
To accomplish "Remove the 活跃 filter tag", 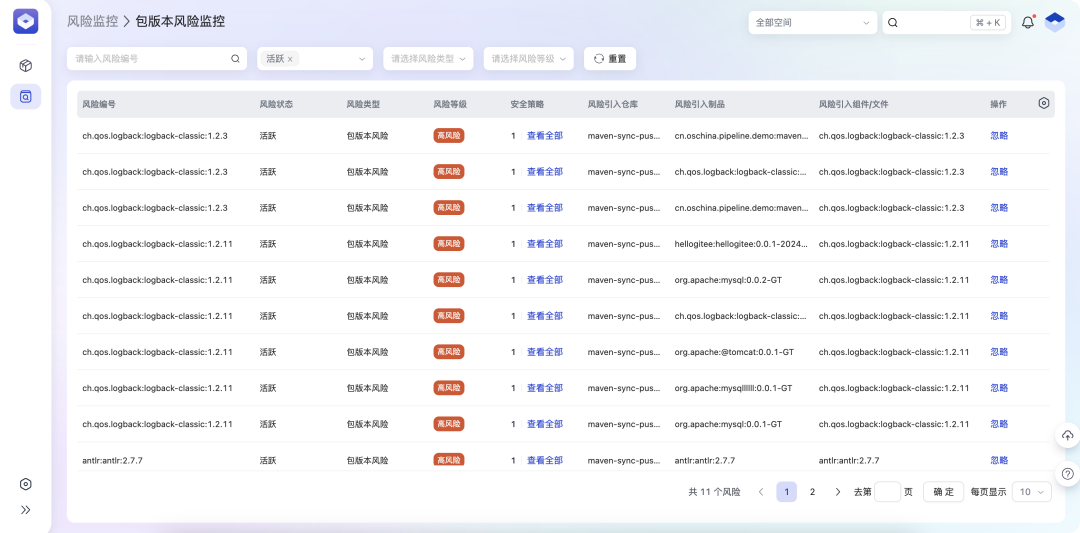I will point(290,59).
